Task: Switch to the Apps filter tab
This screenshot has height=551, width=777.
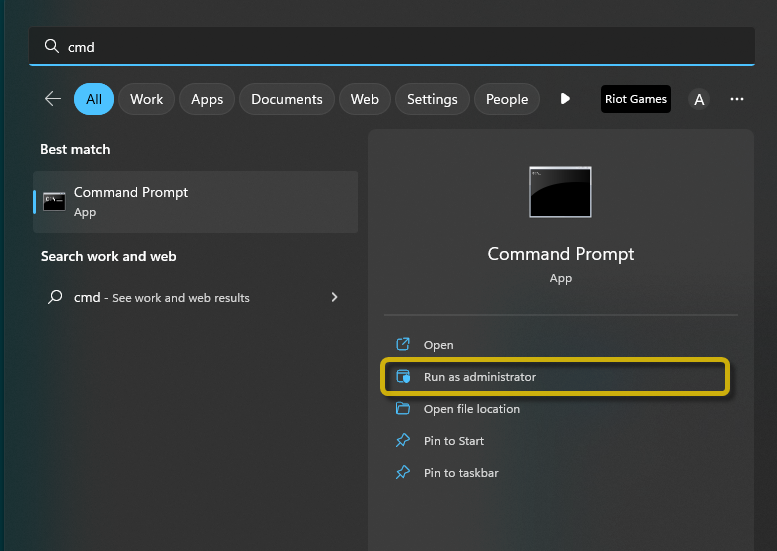Action: (207, 99)
